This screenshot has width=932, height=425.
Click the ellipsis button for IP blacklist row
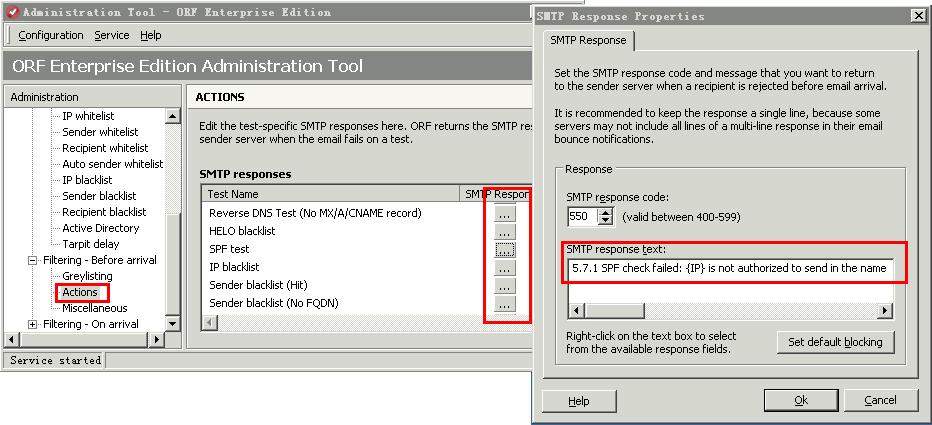click(505, 268)
